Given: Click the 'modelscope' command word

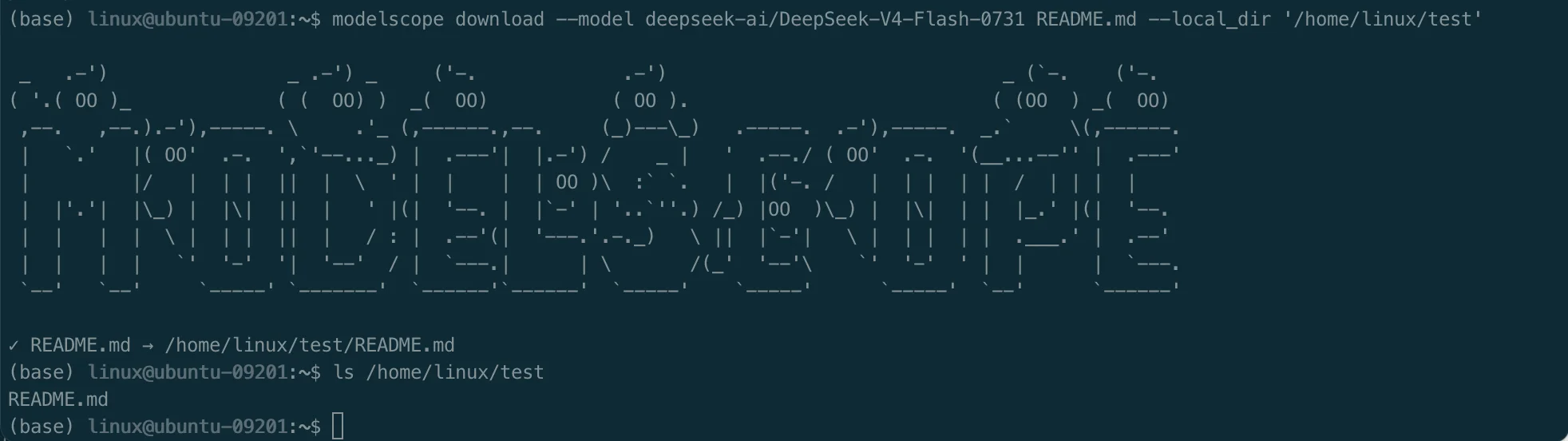Looking at the screenshot, I should pyautogui.click(x=387, y=19).
